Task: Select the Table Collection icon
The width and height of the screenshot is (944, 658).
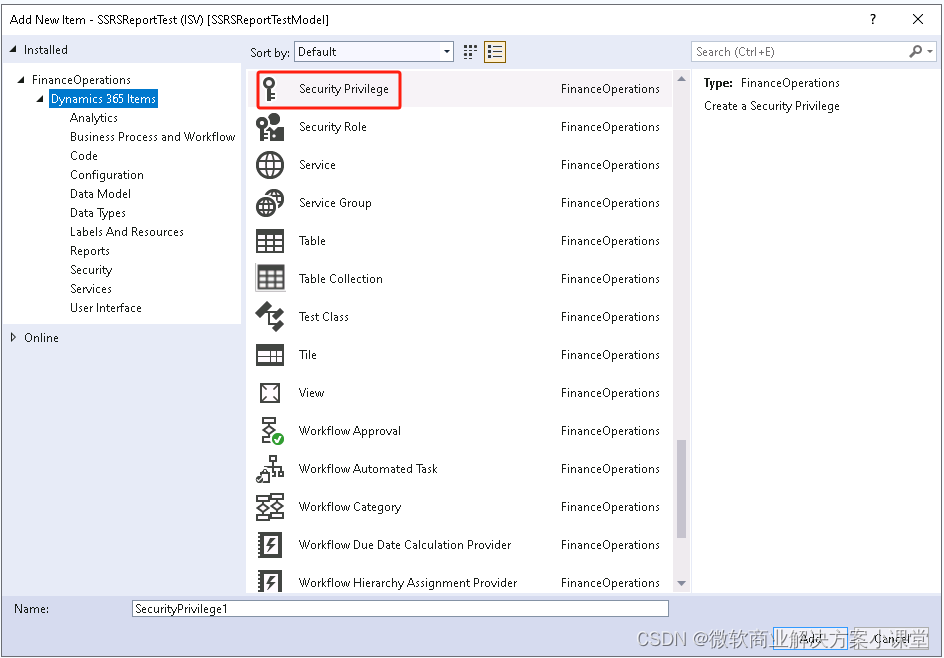Action: 270,279
